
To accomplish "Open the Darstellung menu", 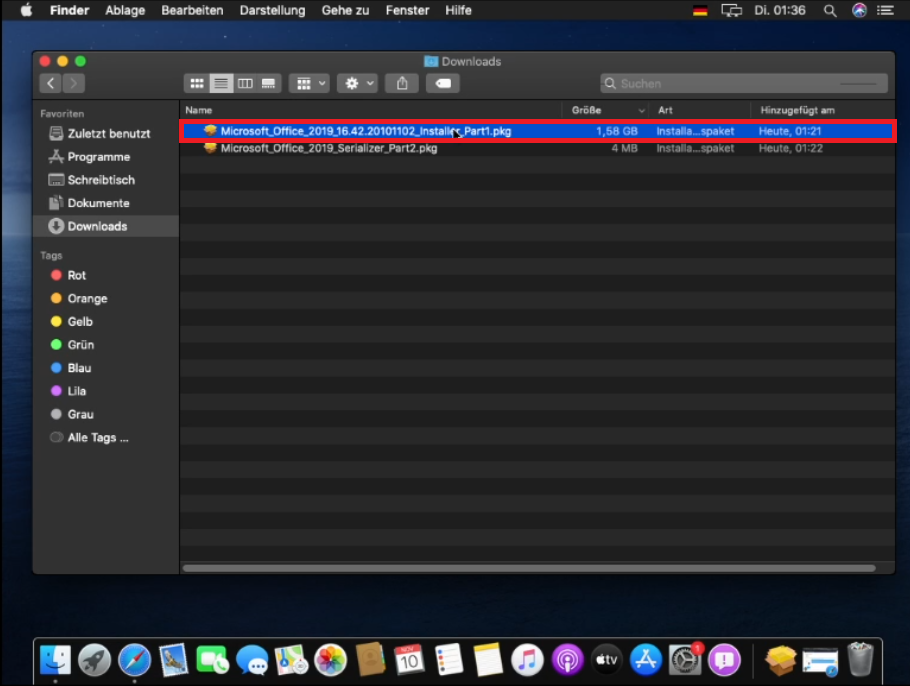I will (x=273, y=10).
